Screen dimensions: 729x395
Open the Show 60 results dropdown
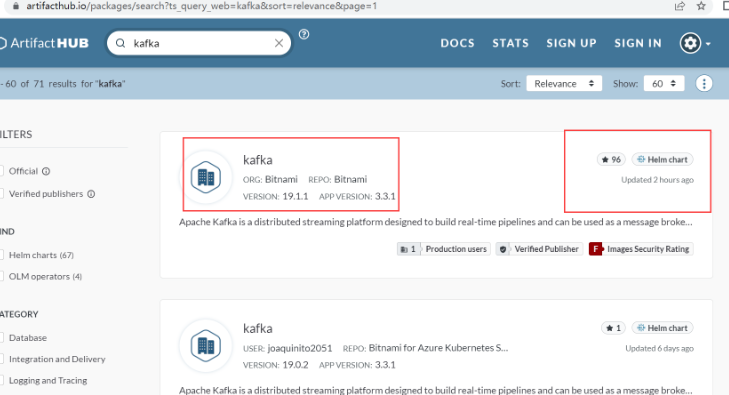[664, 84]
